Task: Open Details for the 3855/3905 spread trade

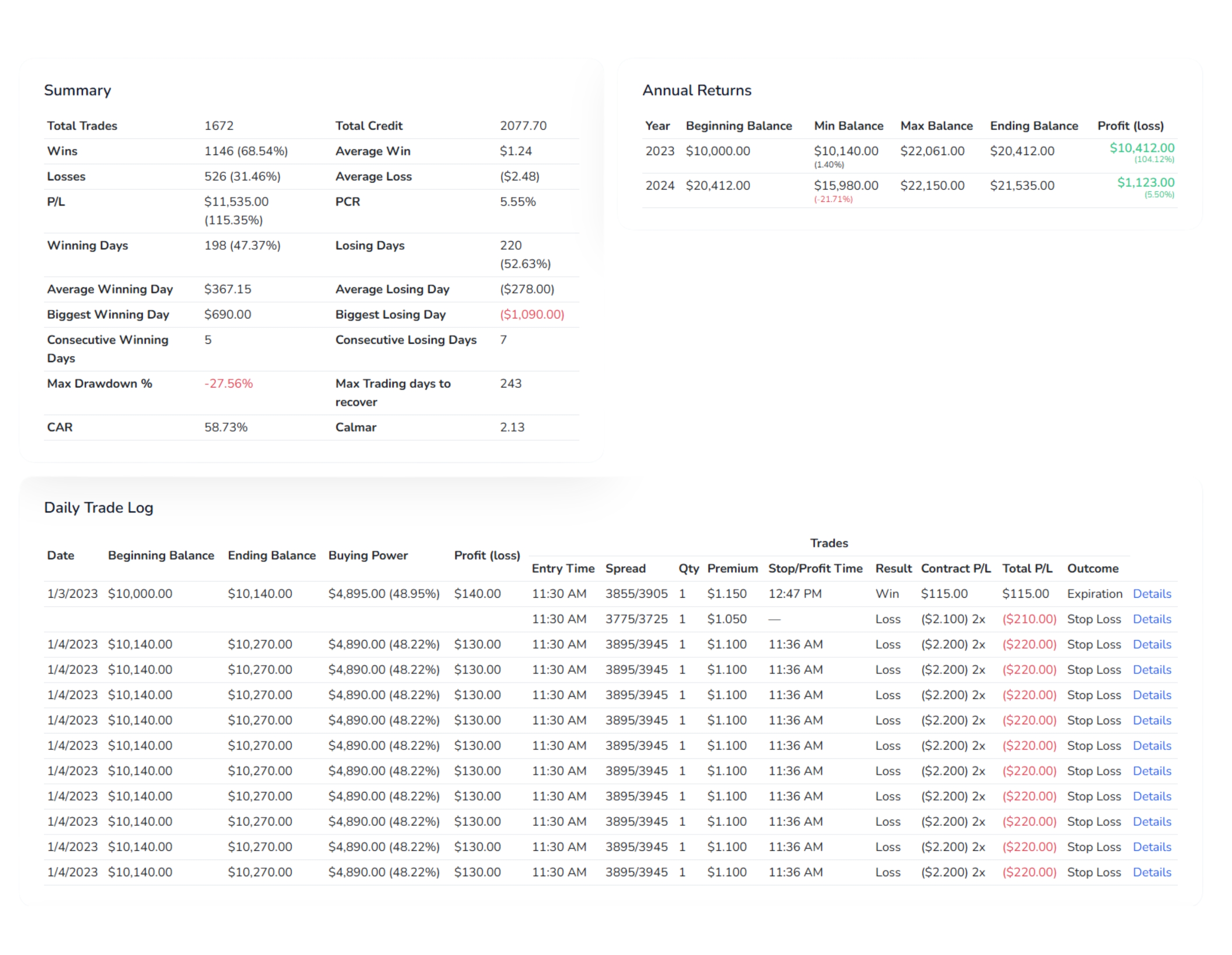Action: (1151, 593)
